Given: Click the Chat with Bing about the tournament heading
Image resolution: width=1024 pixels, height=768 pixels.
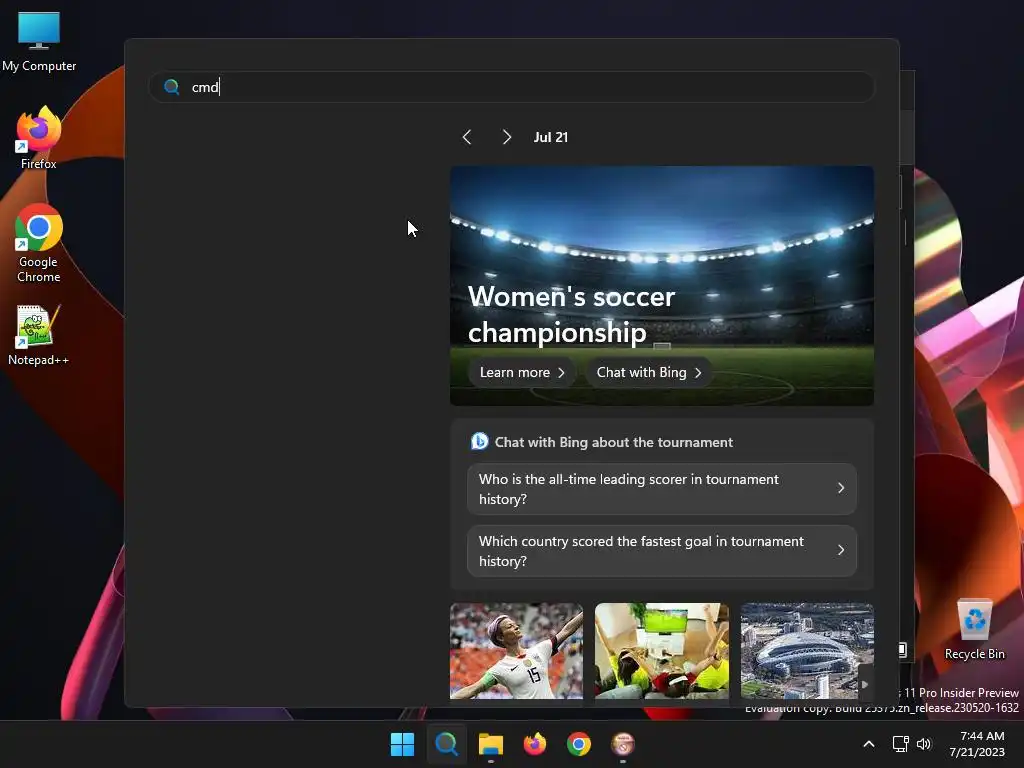Looking at the screenshot, I should pyautogui.click(x=613, y=442).
